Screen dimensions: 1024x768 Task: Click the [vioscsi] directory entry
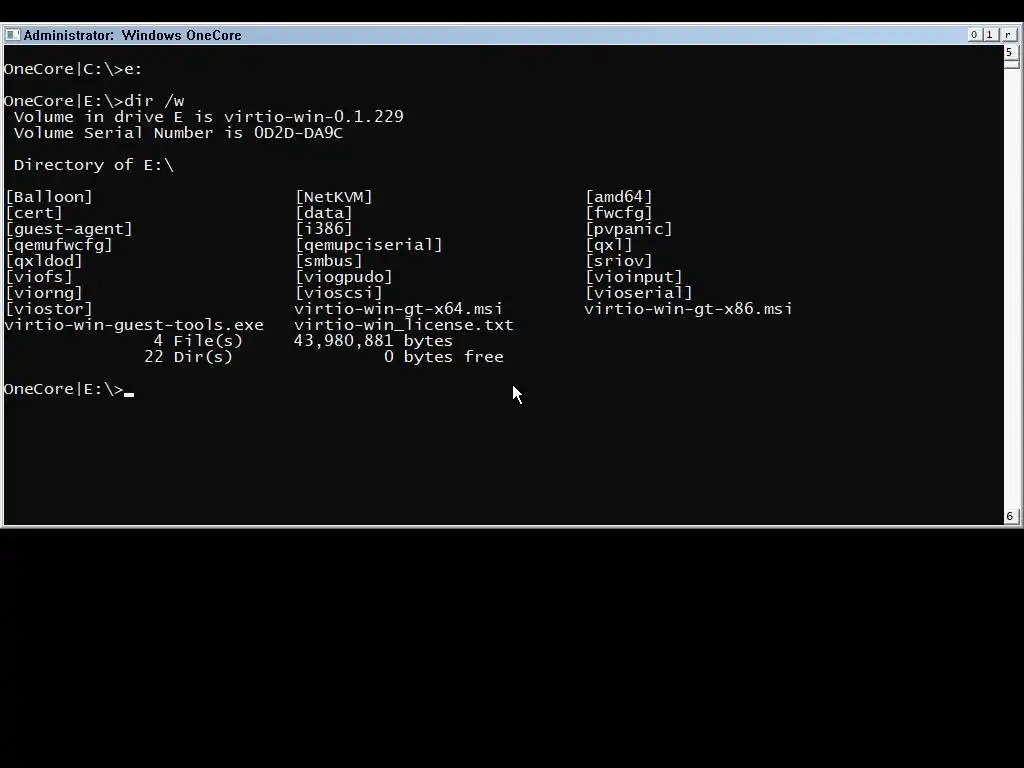(x=339, y=293)
